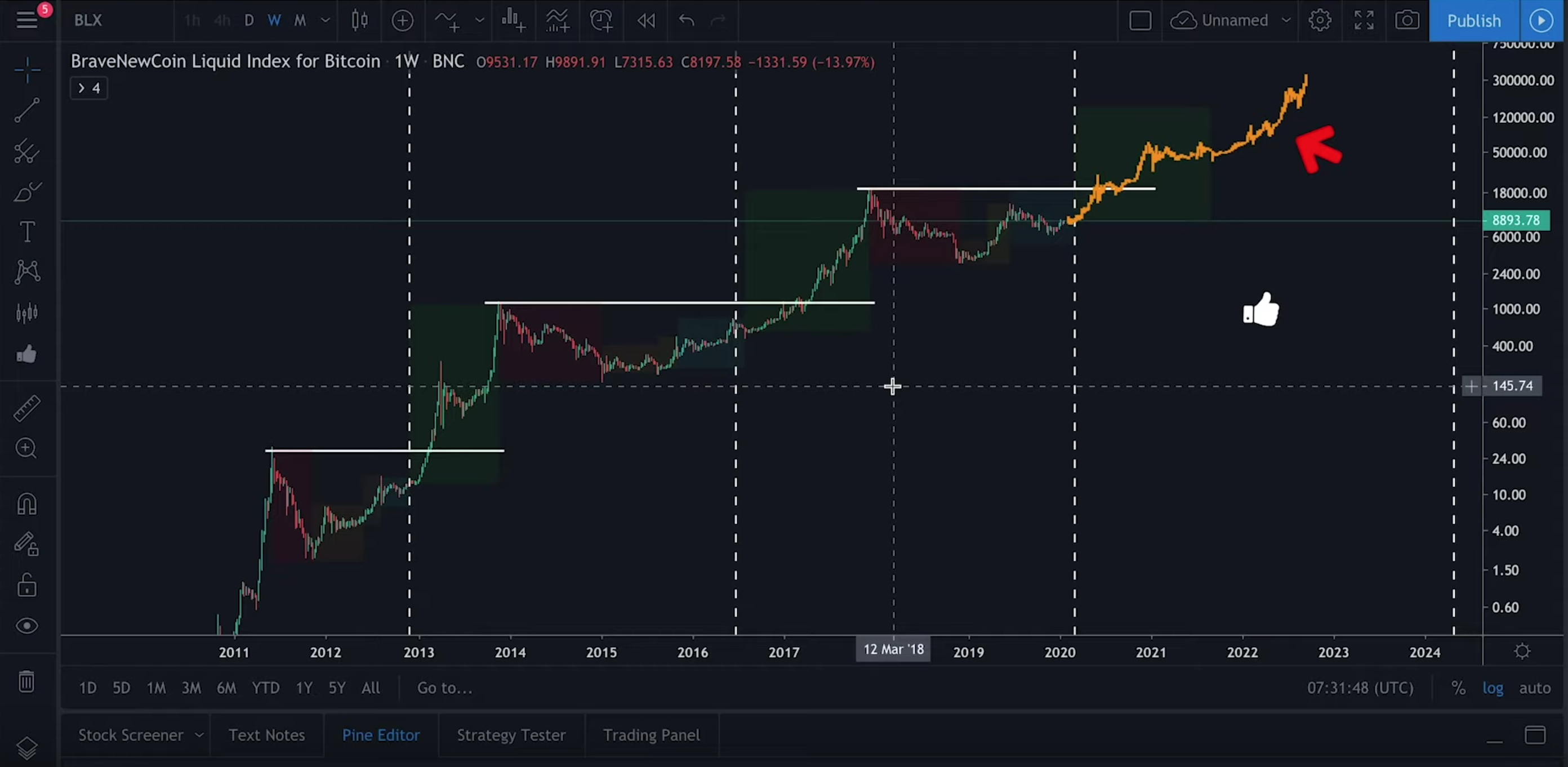Toggle percent scale mode
The width and height of the screenshot is (1568, 767).
[1458, 688]
